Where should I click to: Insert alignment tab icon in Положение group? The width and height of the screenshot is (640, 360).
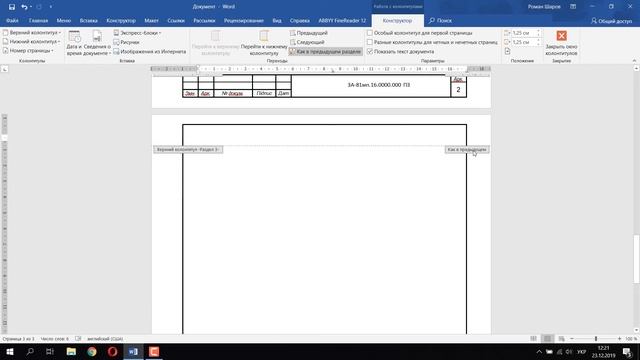point(507,51)
